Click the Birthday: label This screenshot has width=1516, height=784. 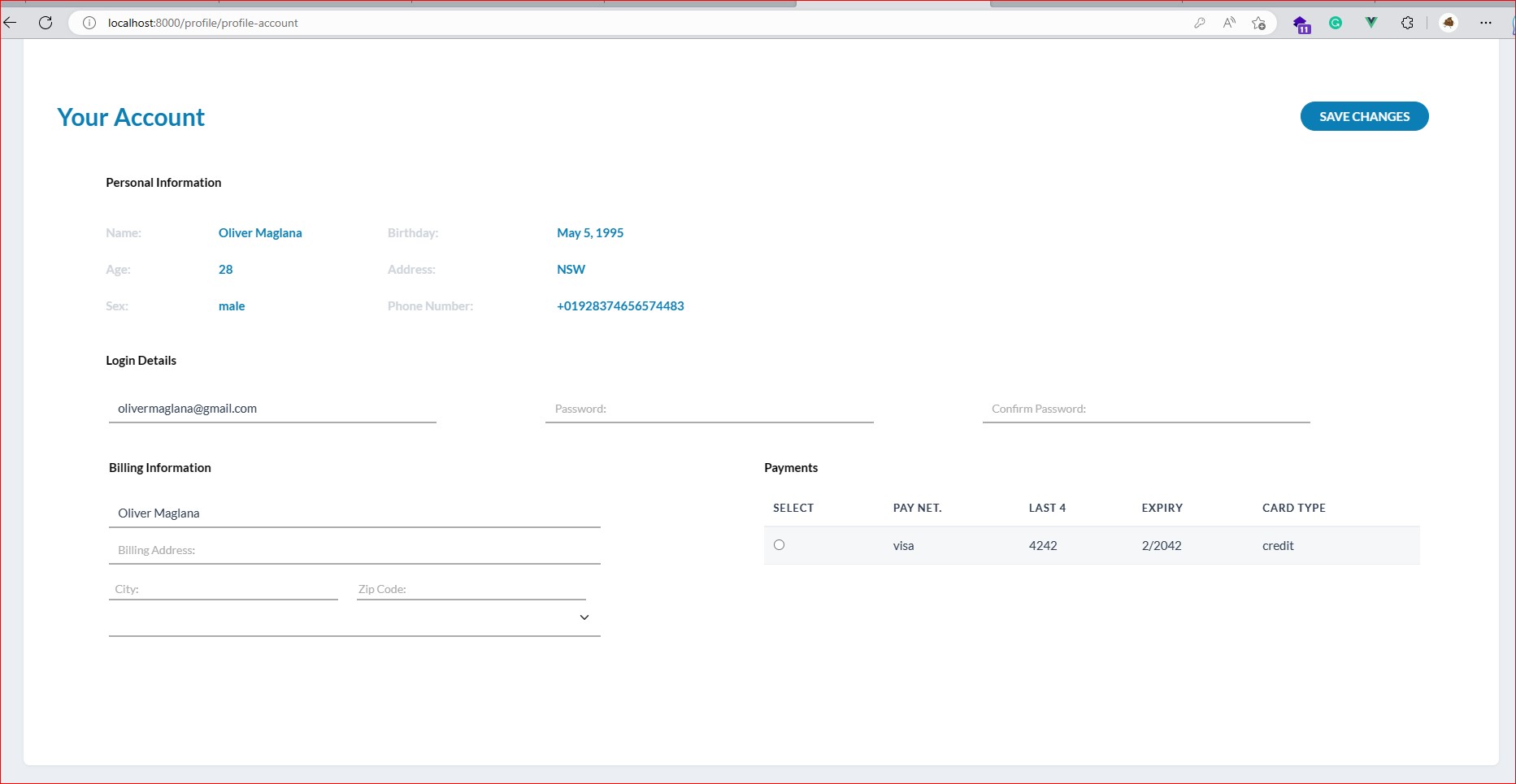pyautogui.click(x=413, y=233)
